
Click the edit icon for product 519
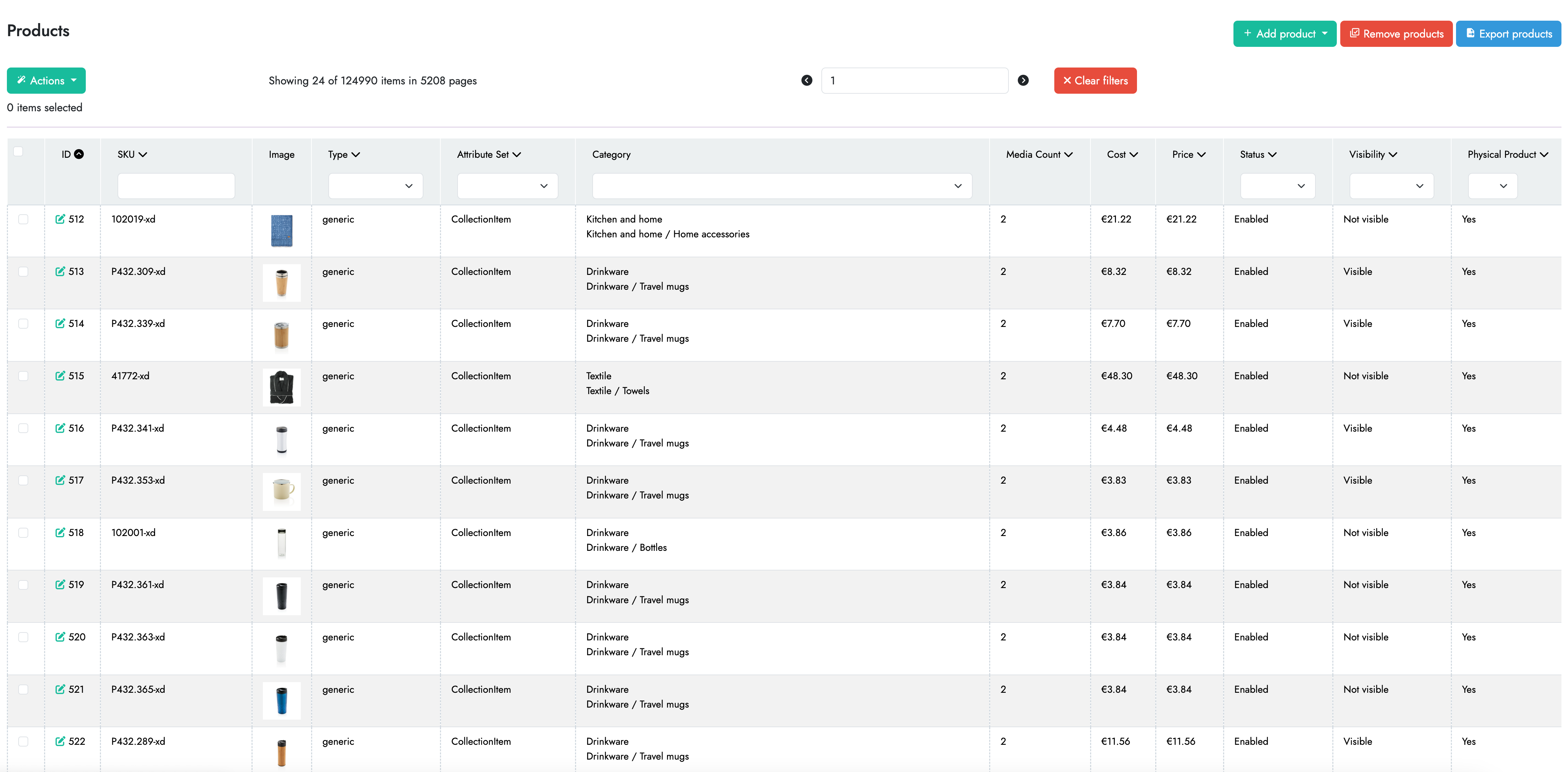click(60, 585)
